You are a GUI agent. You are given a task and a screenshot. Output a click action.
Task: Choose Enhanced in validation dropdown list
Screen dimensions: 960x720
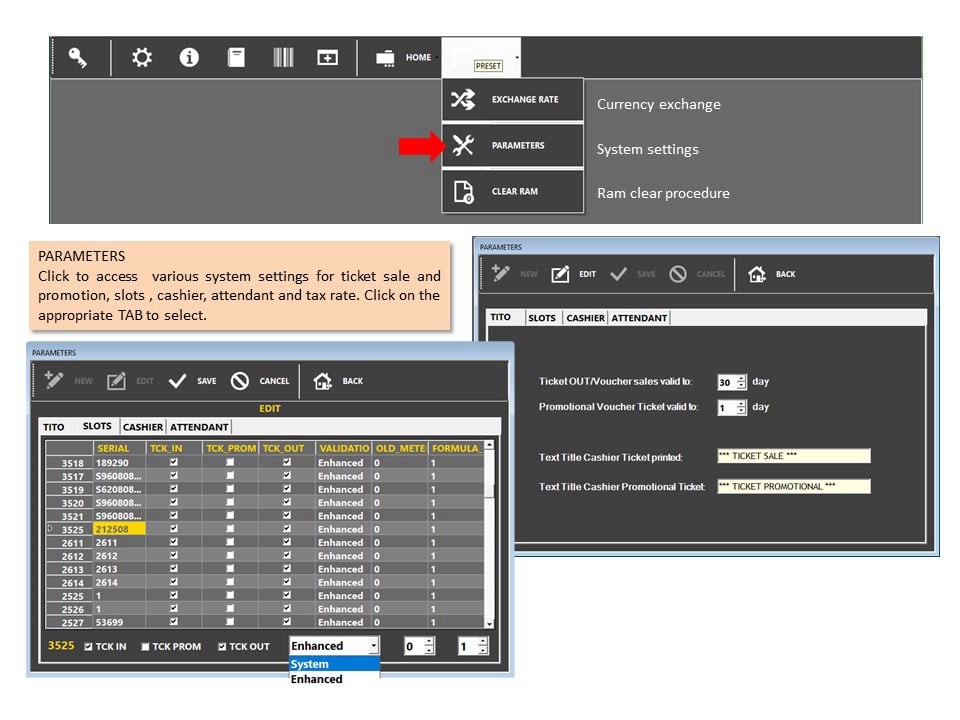tap(334, 679)
